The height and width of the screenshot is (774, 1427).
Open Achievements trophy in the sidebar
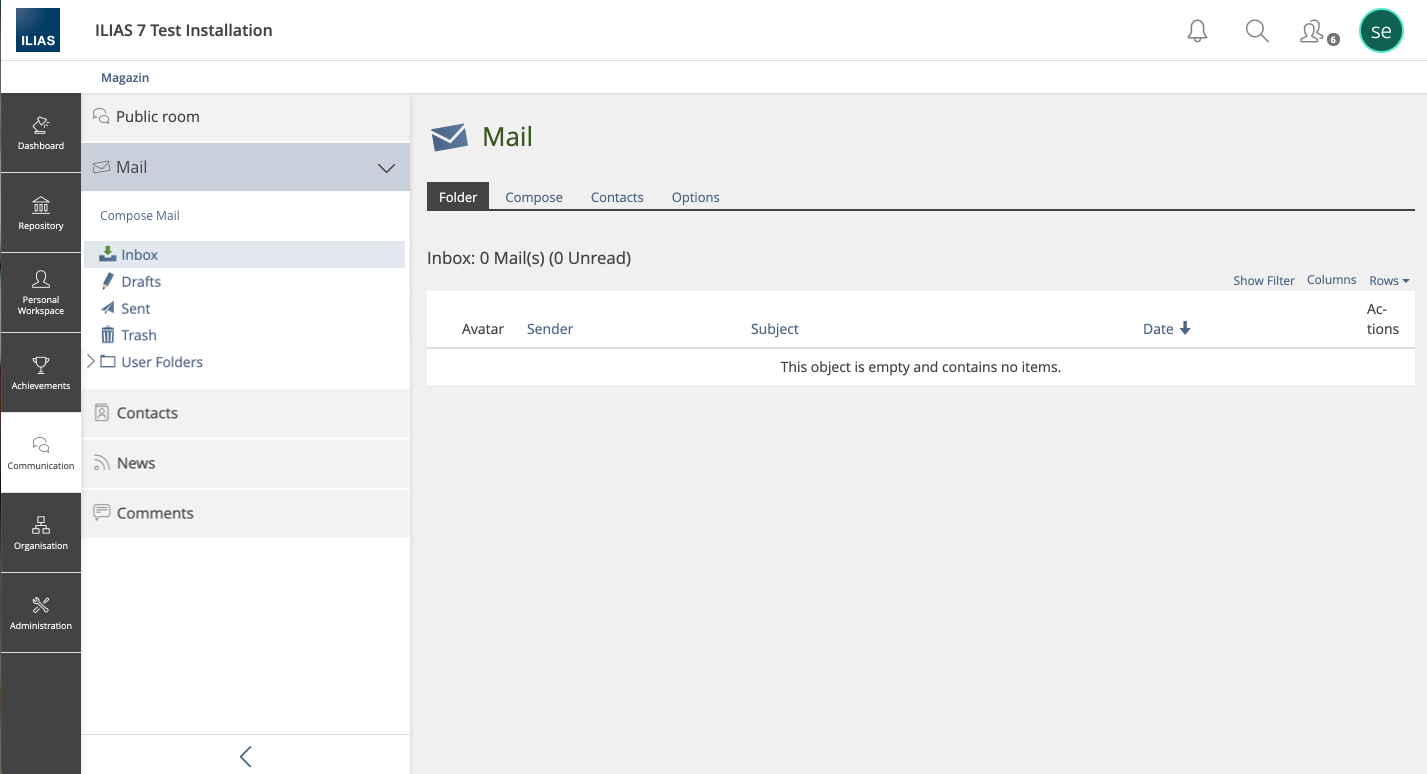coord(41,373)
